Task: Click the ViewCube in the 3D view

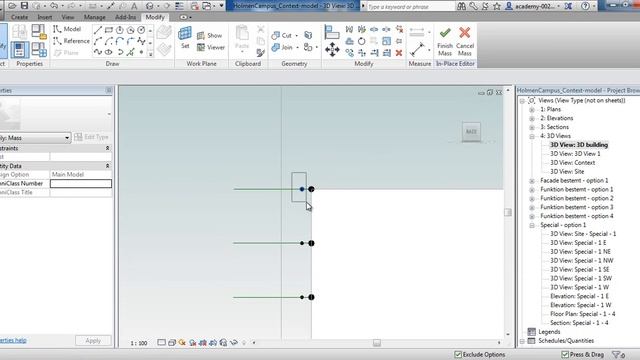Action: [471, 132]
